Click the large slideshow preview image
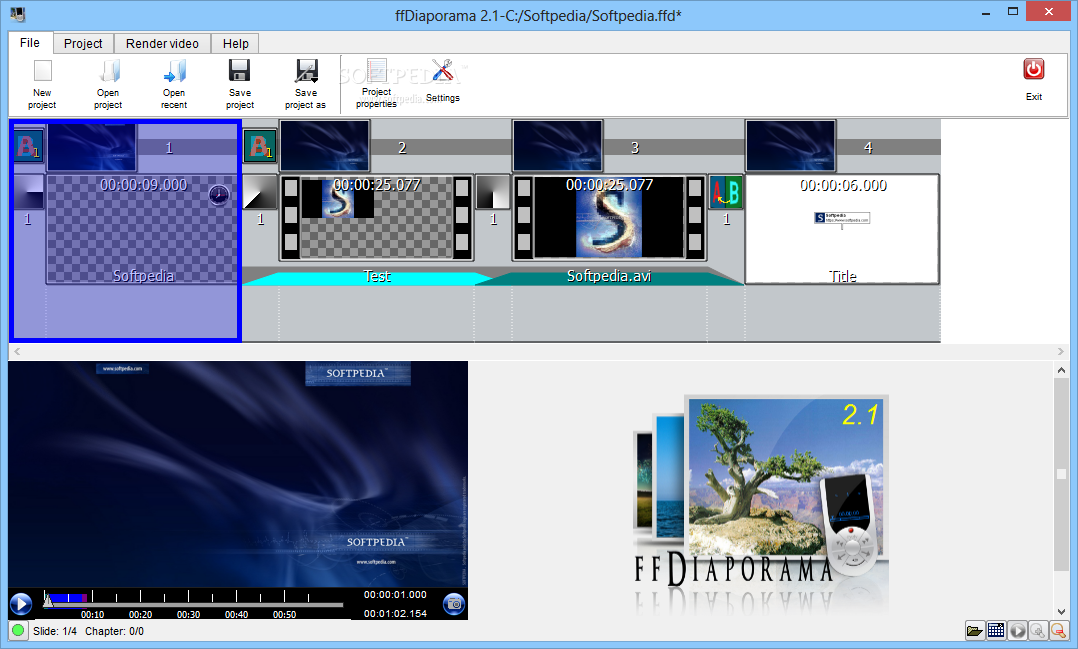 pyautogui.click(x=238, y=474)
